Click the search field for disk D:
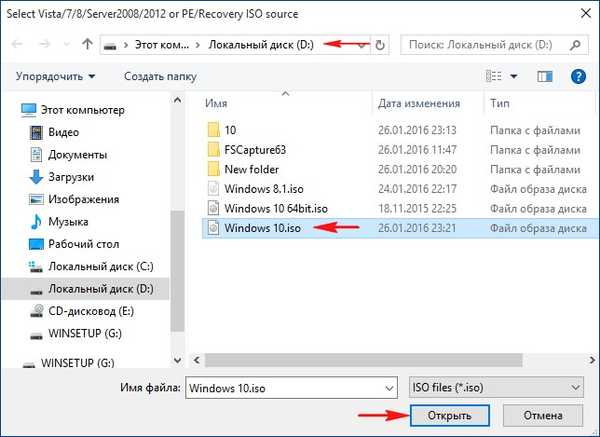This screenshot has height=437, width=600. [490, 45]
